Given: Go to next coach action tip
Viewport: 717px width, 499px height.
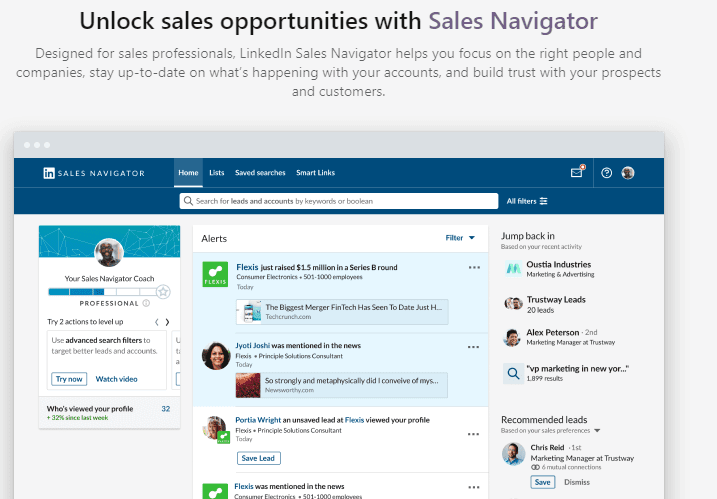Looking at the screenshot, I should pos(167,322).
